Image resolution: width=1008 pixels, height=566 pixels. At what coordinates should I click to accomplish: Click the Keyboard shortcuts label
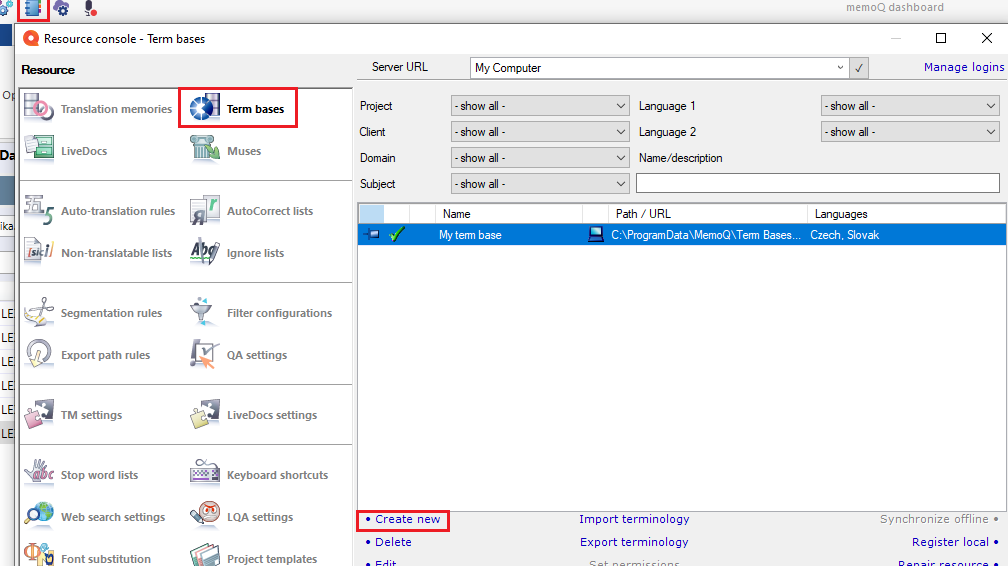277,475
